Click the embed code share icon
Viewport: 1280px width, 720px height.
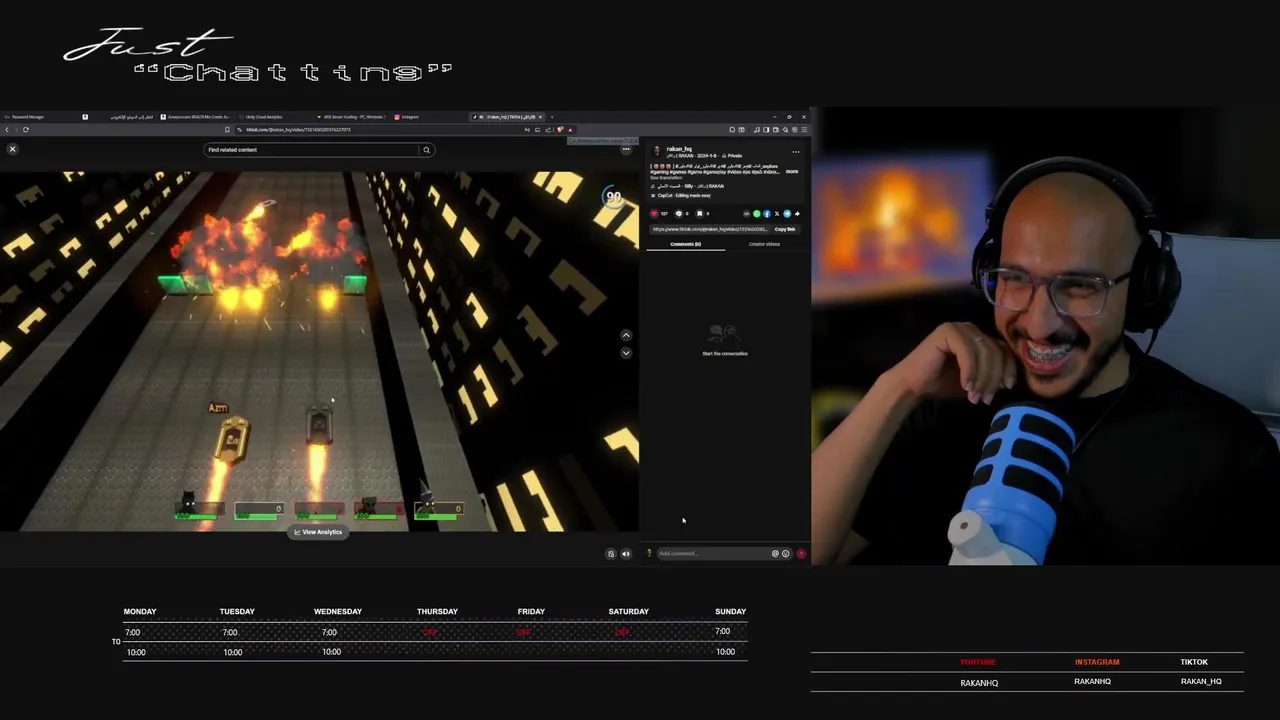click(746, 214)
